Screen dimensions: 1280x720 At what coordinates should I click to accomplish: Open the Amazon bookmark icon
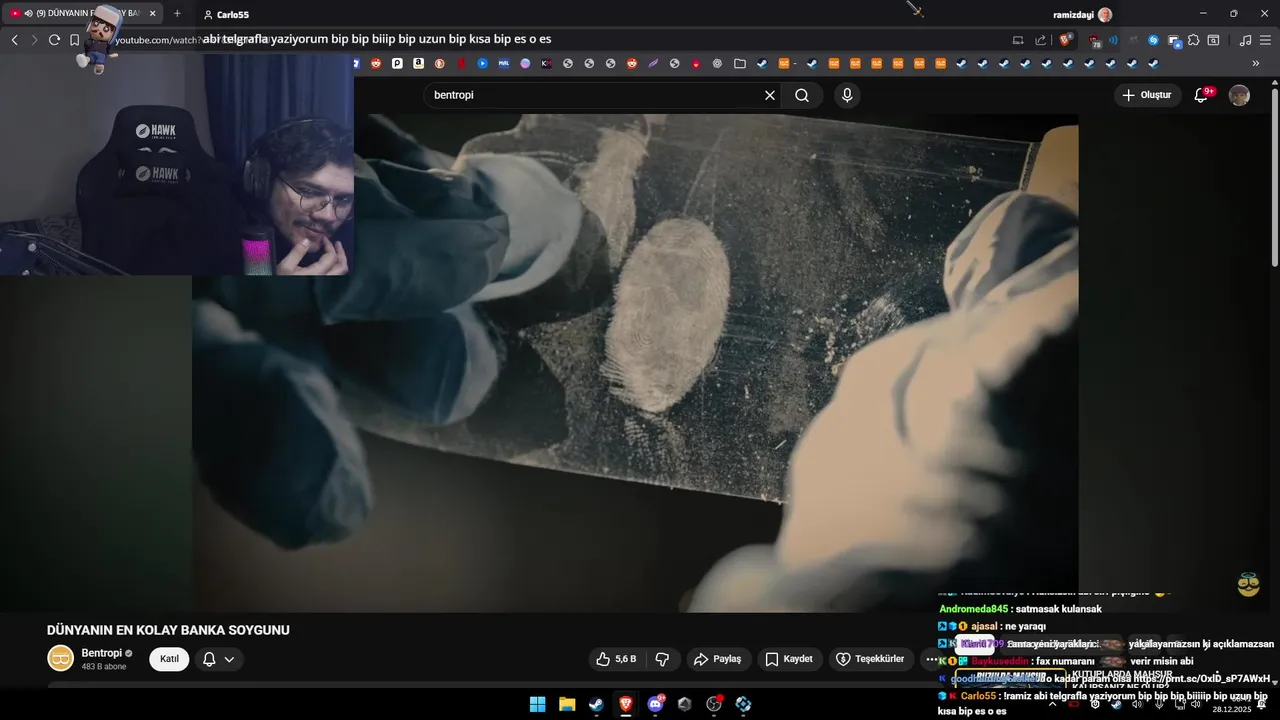point(418,63)
